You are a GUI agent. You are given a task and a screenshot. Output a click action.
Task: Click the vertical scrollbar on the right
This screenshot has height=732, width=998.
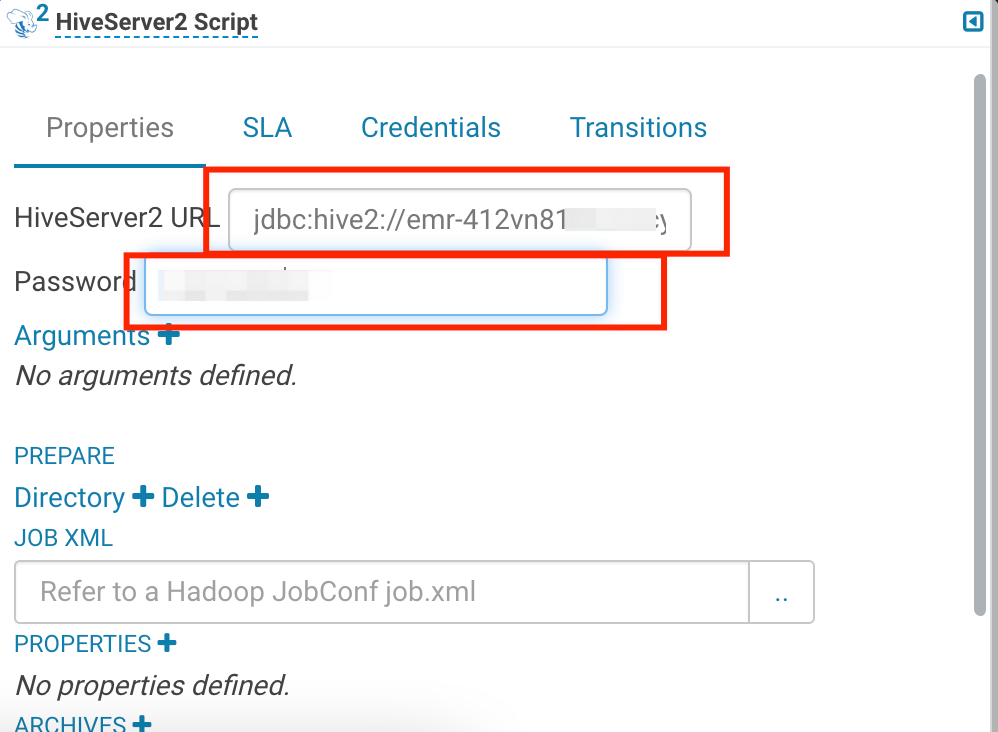(980, 345)
